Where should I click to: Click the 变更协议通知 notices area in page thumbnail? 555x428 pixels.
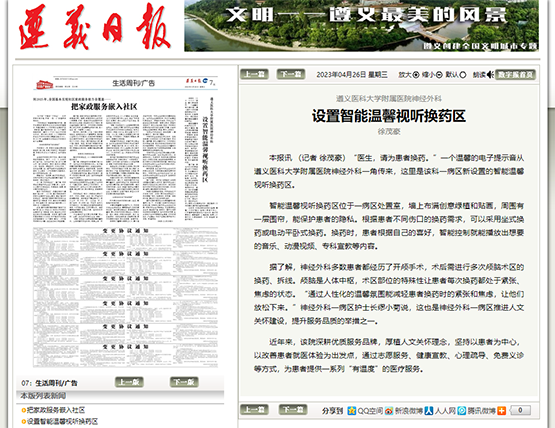(x=125, y=297)
